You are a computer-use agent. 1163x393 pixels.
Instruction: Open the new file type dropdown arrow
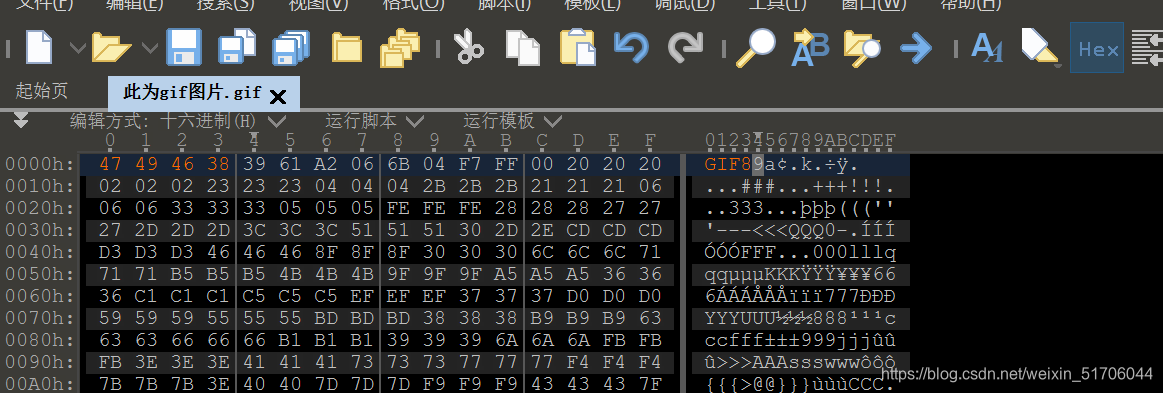point(77,48)
